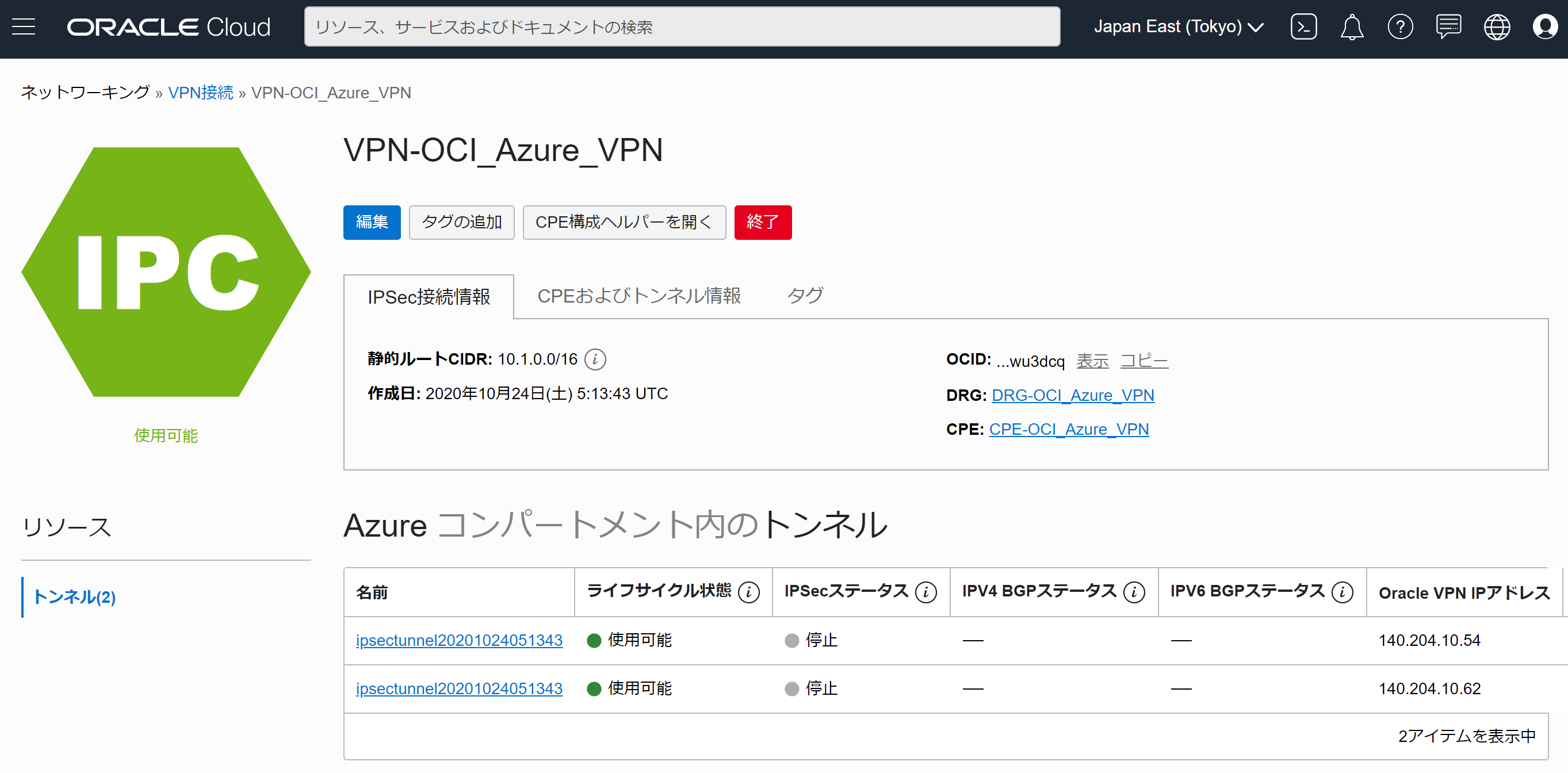
Task: View info tooltip for 静的ルートCIDR
Action: pyautogui.click(x=595, y=359)
